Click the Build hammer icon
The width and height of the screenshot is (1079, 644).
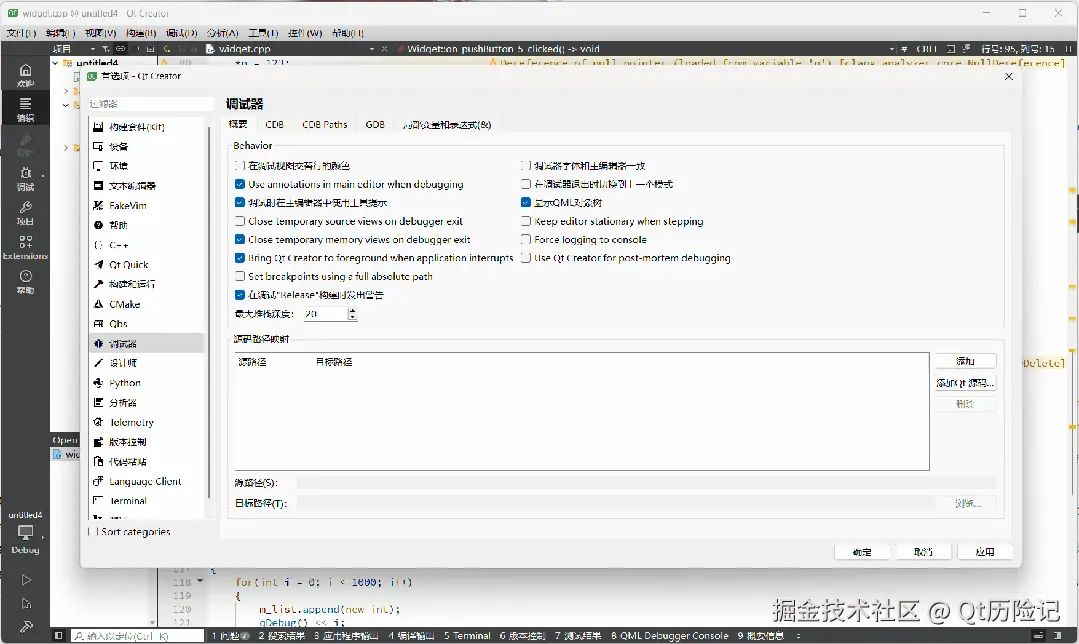click(25, 627)
